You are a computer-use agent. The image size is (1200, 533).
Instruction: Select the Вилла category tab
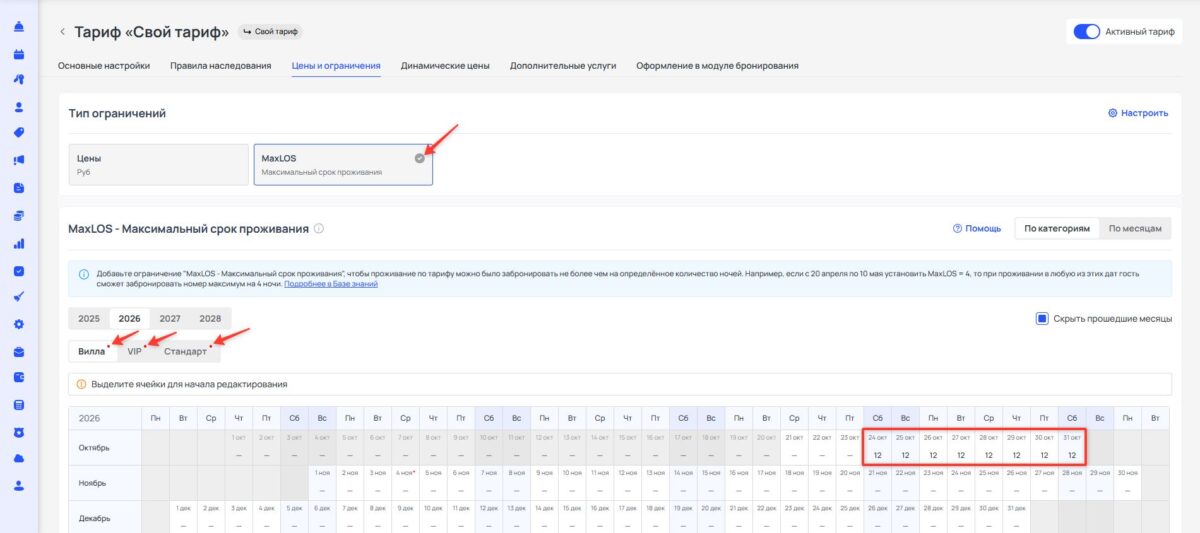(92, 352)
